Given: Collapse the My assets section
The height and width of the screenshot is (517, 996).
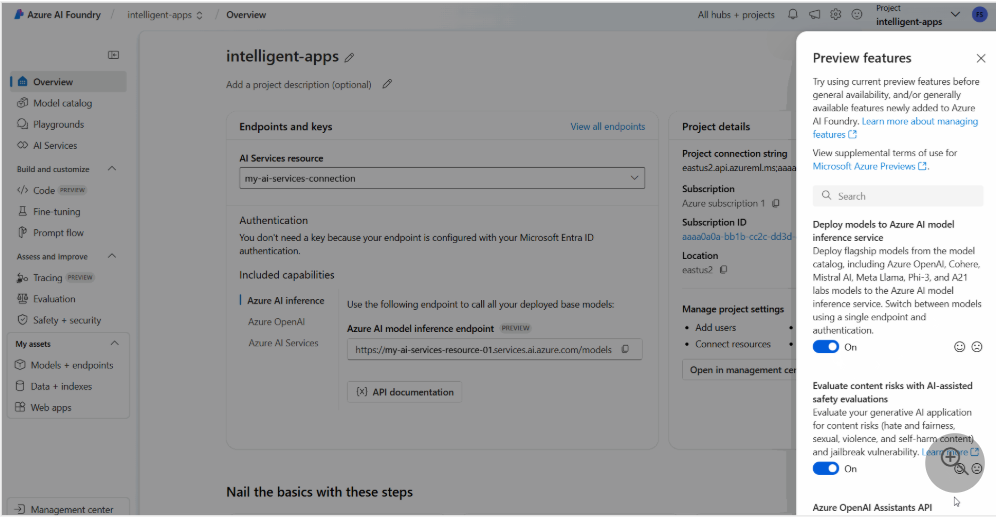Looking at the screenshot, I should click(x=112, y=343).
